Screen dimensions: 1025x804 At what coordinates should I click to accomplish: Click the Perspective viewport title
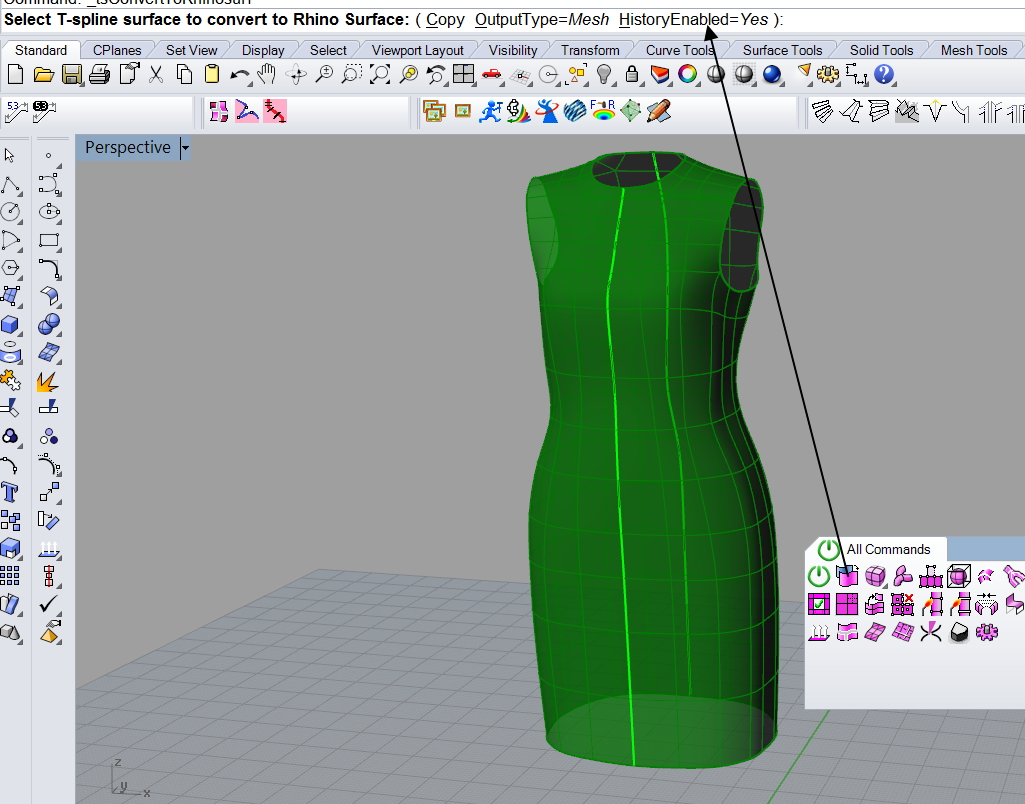point(127,148)
